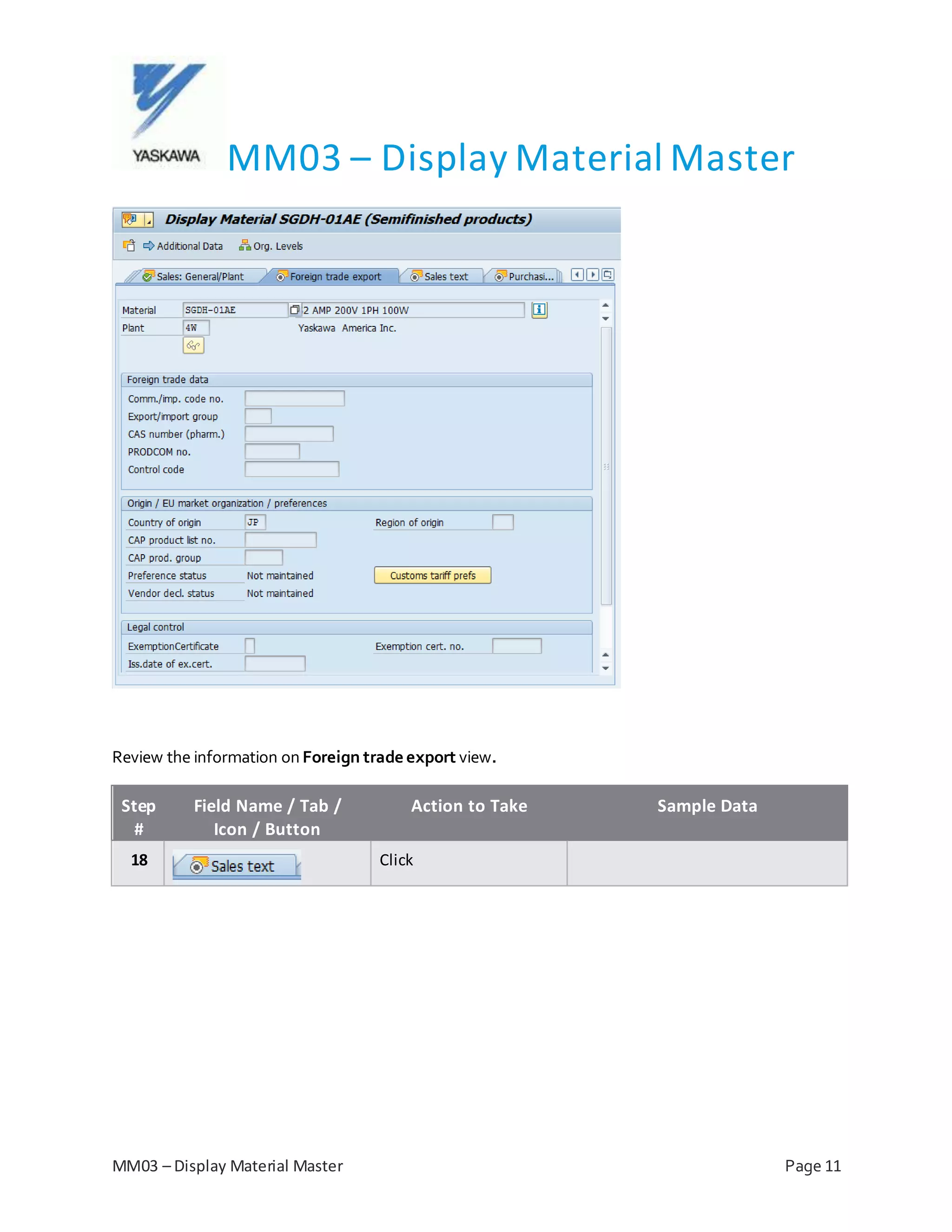The image size is (952, 1232).
Task: Open Additional Data
Action: point(183,246)
